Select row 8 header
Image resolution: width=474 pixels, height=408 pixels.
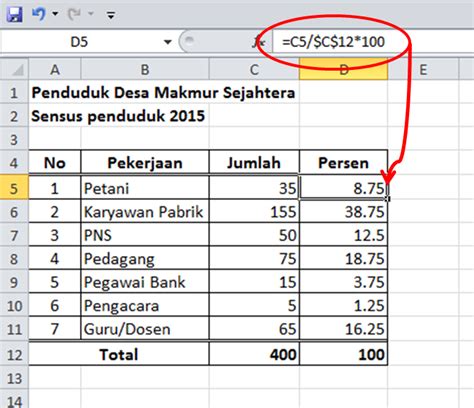[x=14, y=259]
